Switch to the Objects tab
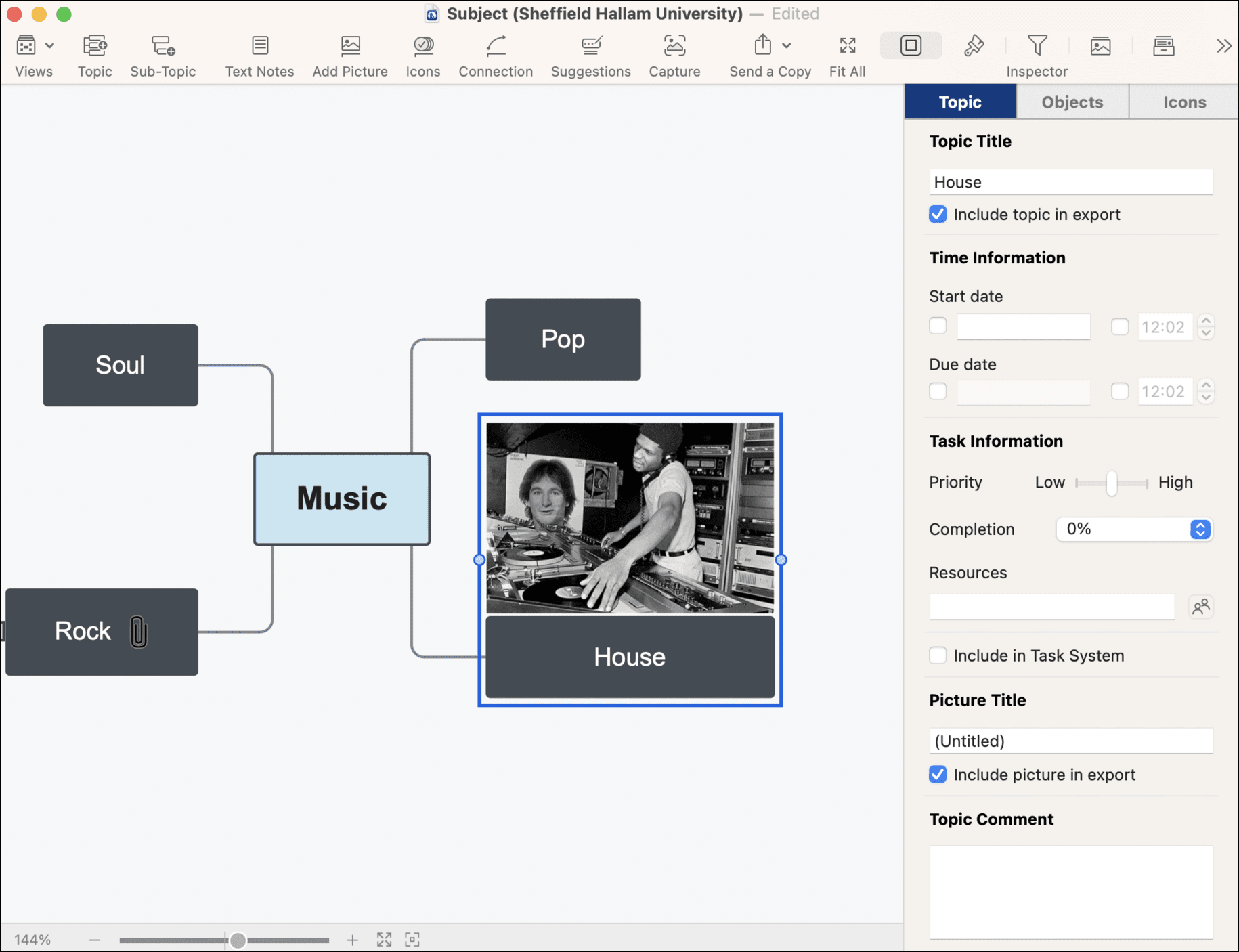Viewport: 1239px width, 952px height. click(1072, 102)
